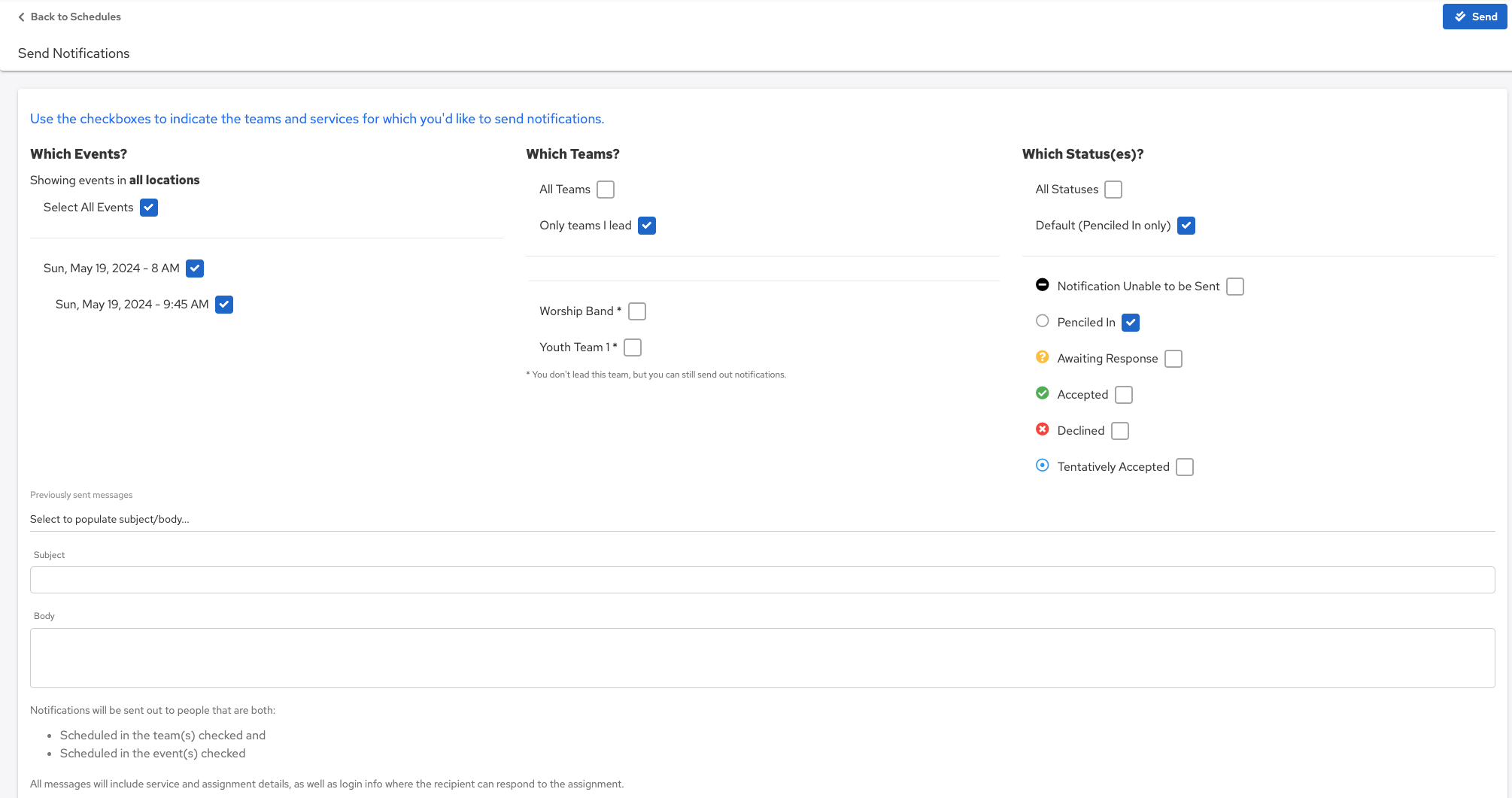Image resolution: width=1512 pixels, height=798 pixels.
Task: Tick the Youth Team 1 checkbox
Action: pos(633,347)
